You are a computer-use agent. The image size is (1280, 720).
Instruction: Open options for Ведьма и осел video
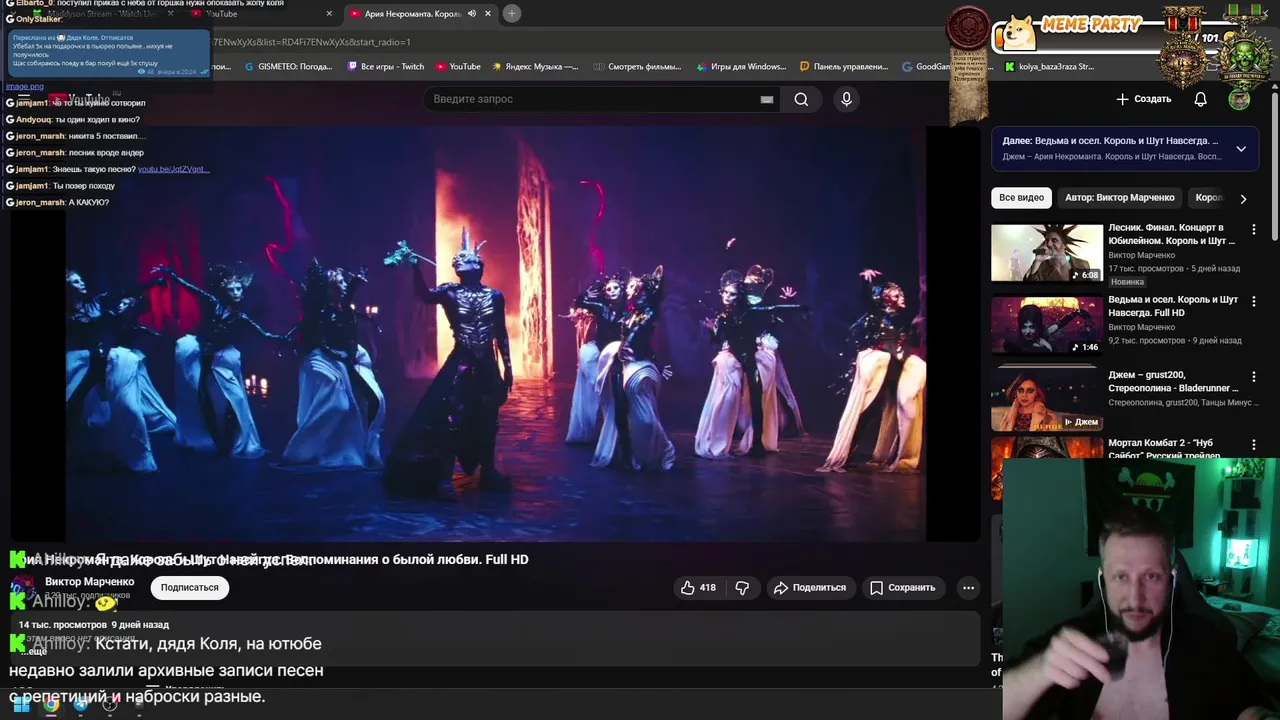pyautogui.click(x=1254, y=301)
